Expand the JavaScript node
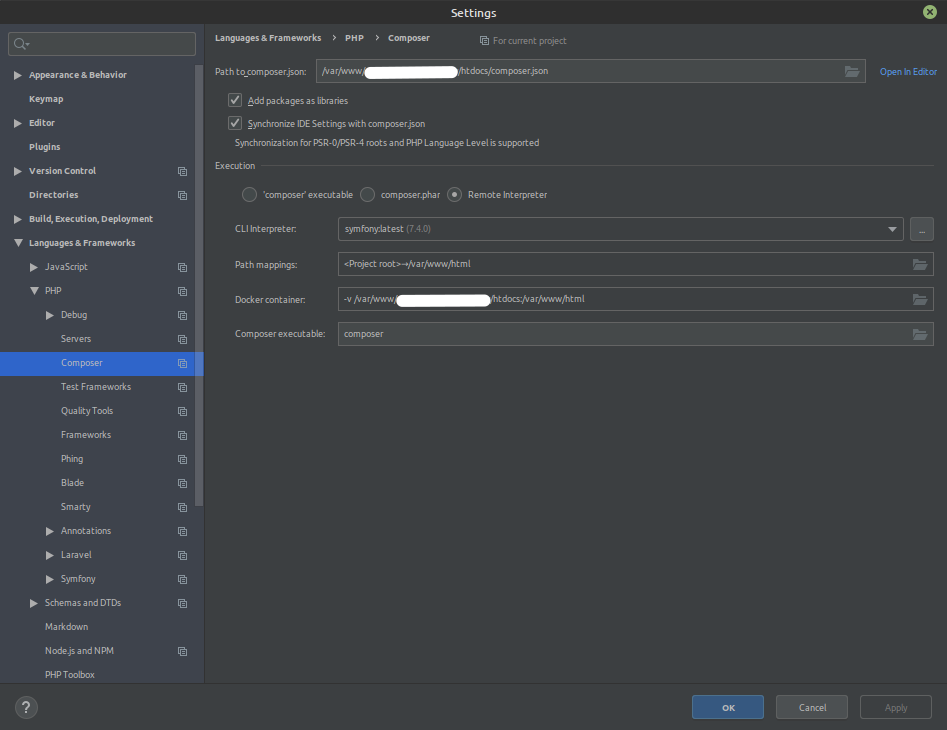This screenshot has height=730, width=947. (x=34, y=267)
